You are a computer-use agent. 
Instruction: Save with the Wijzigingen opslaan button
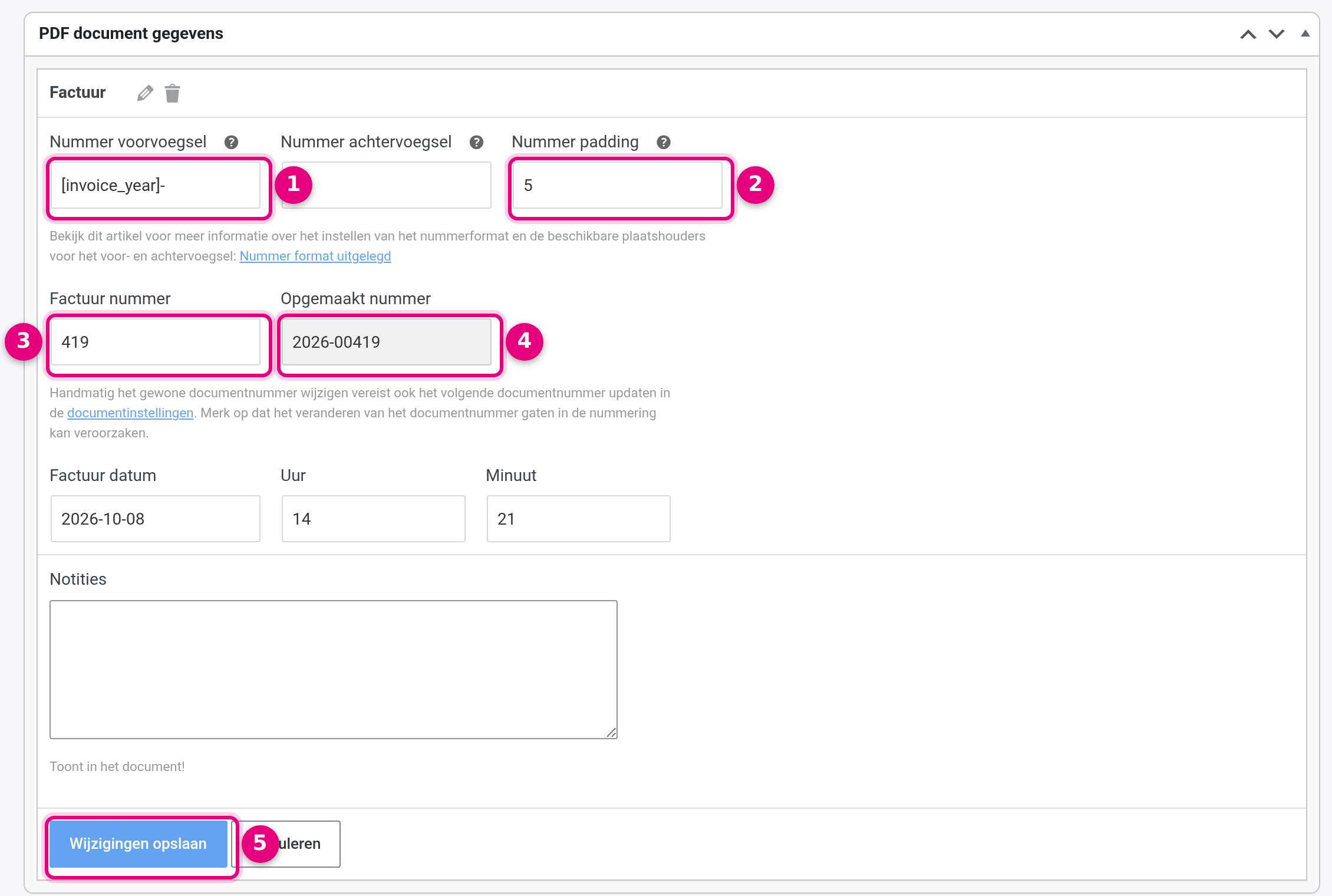click(x=139, y=844)
